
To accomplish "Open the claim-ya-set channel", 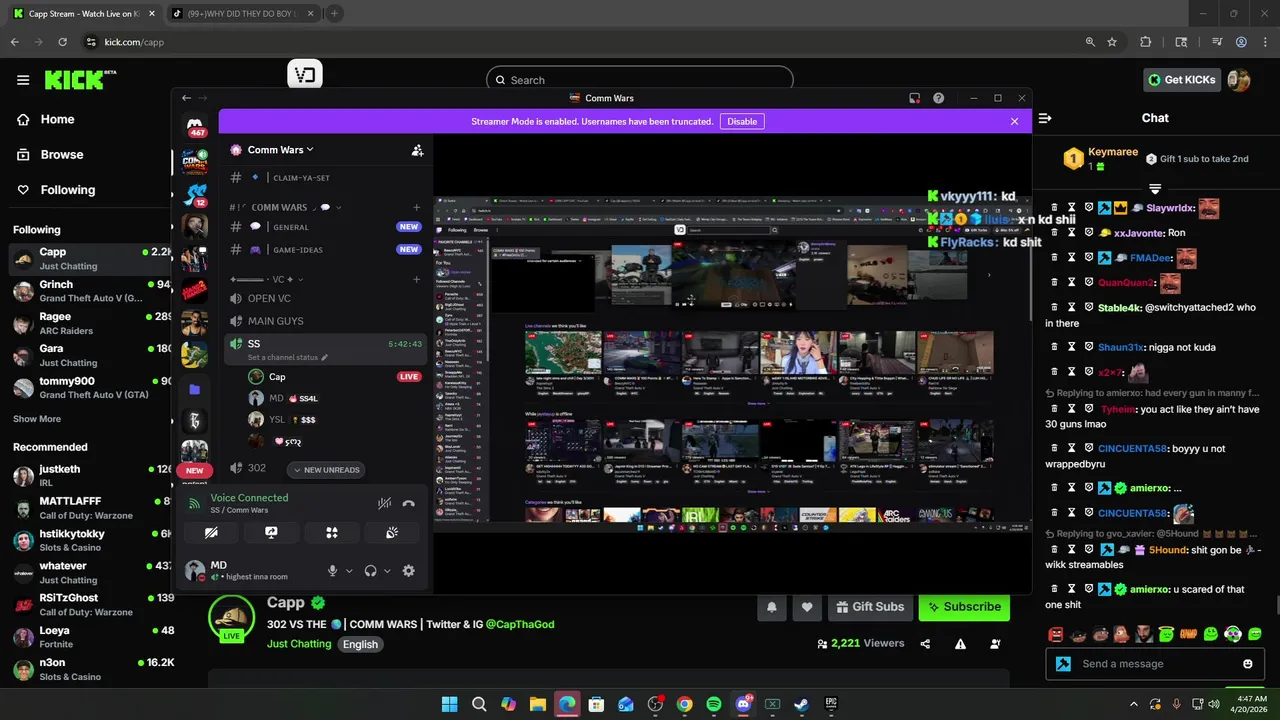I will [x=327, y=178].
